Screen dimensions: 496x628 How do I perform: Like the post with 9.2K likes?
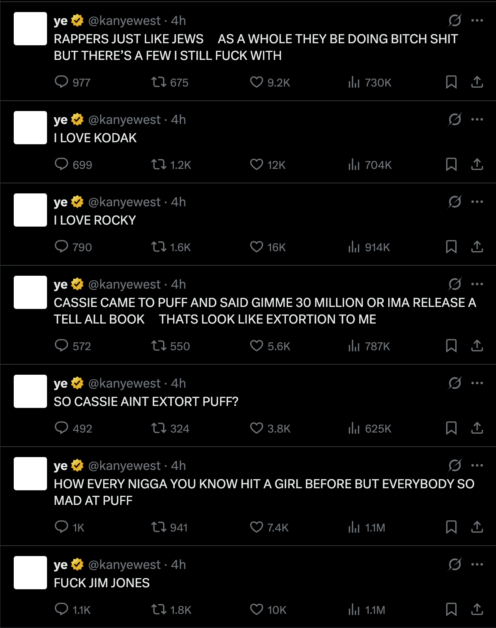pos(270,82)
